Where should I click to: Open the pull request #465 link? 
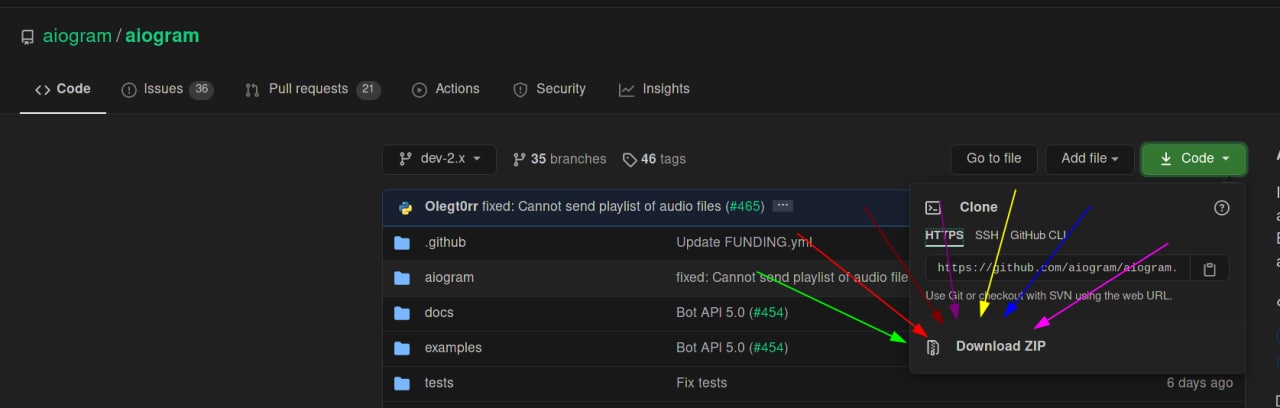click(745, 207)
